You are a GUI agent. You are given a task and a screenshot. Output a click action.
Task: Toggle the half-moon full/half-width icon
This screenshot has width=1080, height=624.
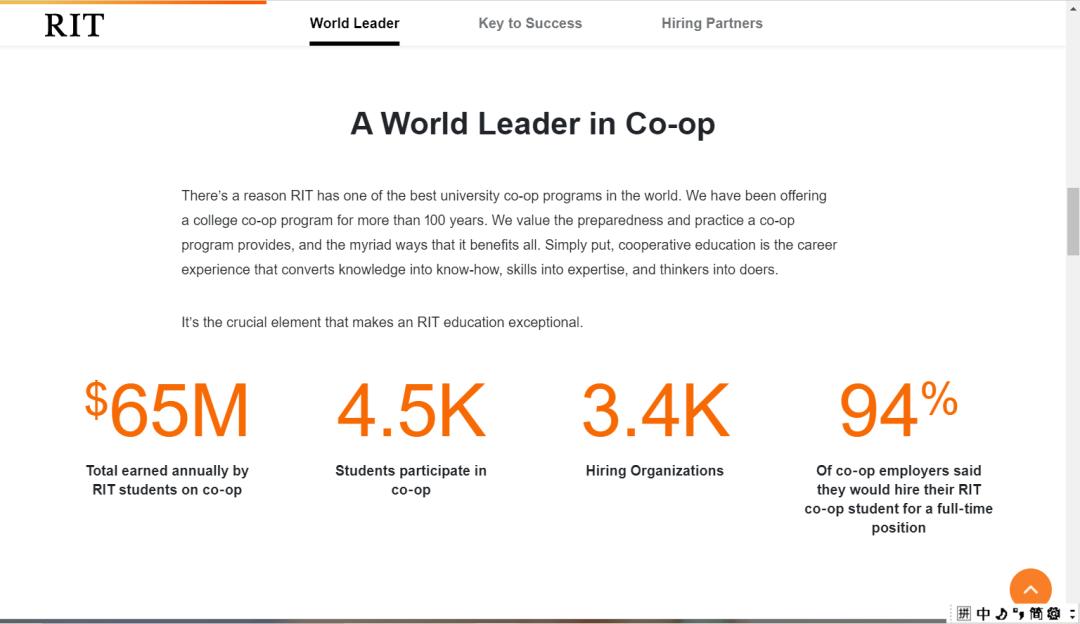tap(1001, 614)
